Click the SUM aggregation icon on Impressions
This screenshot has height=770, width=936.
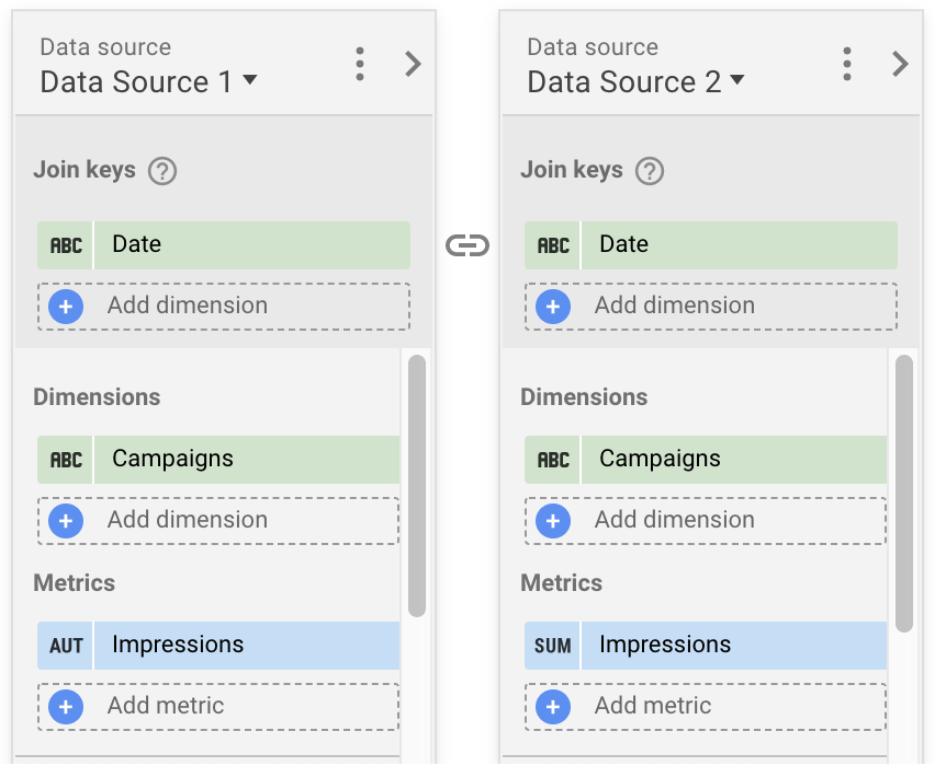(552, 645)
